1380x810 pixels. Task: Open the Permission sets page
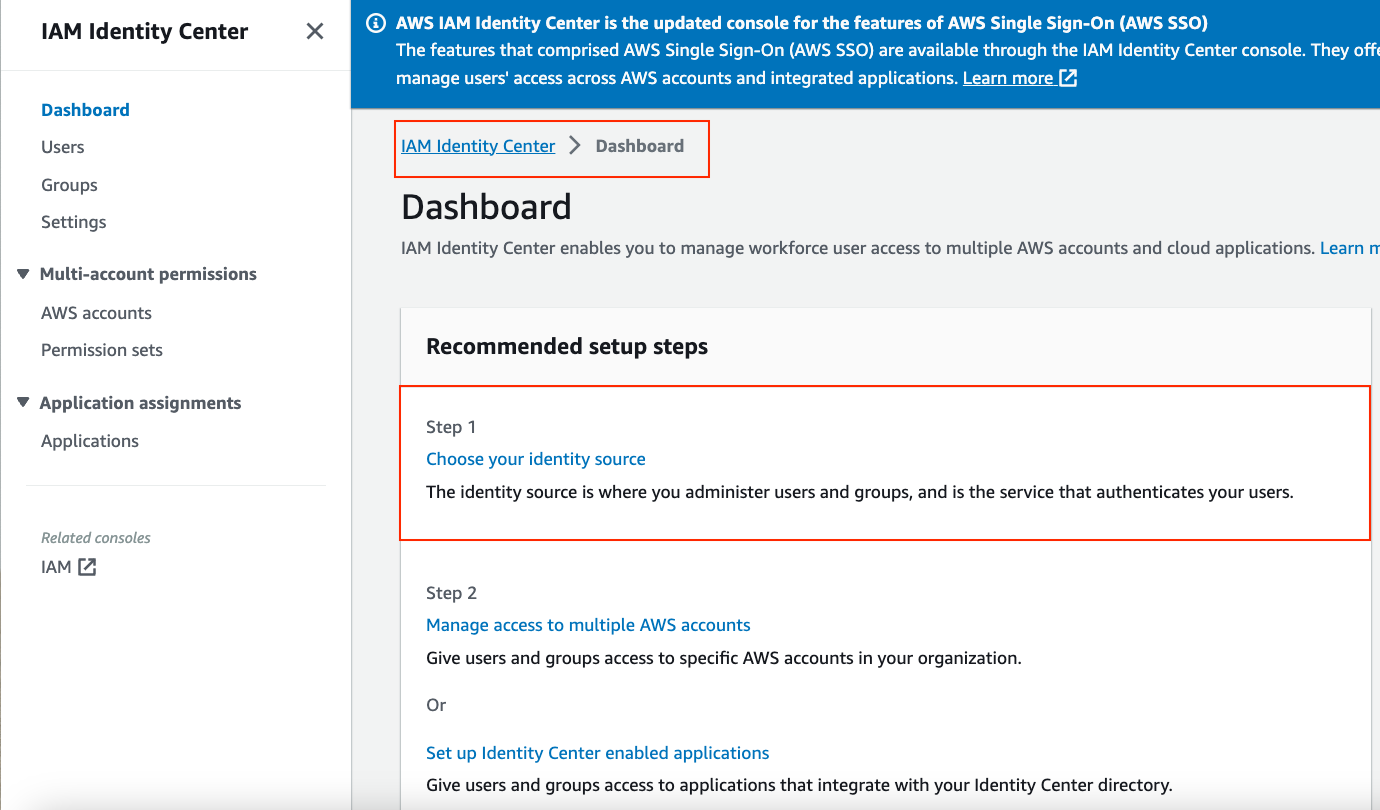(x=101, y=349)
